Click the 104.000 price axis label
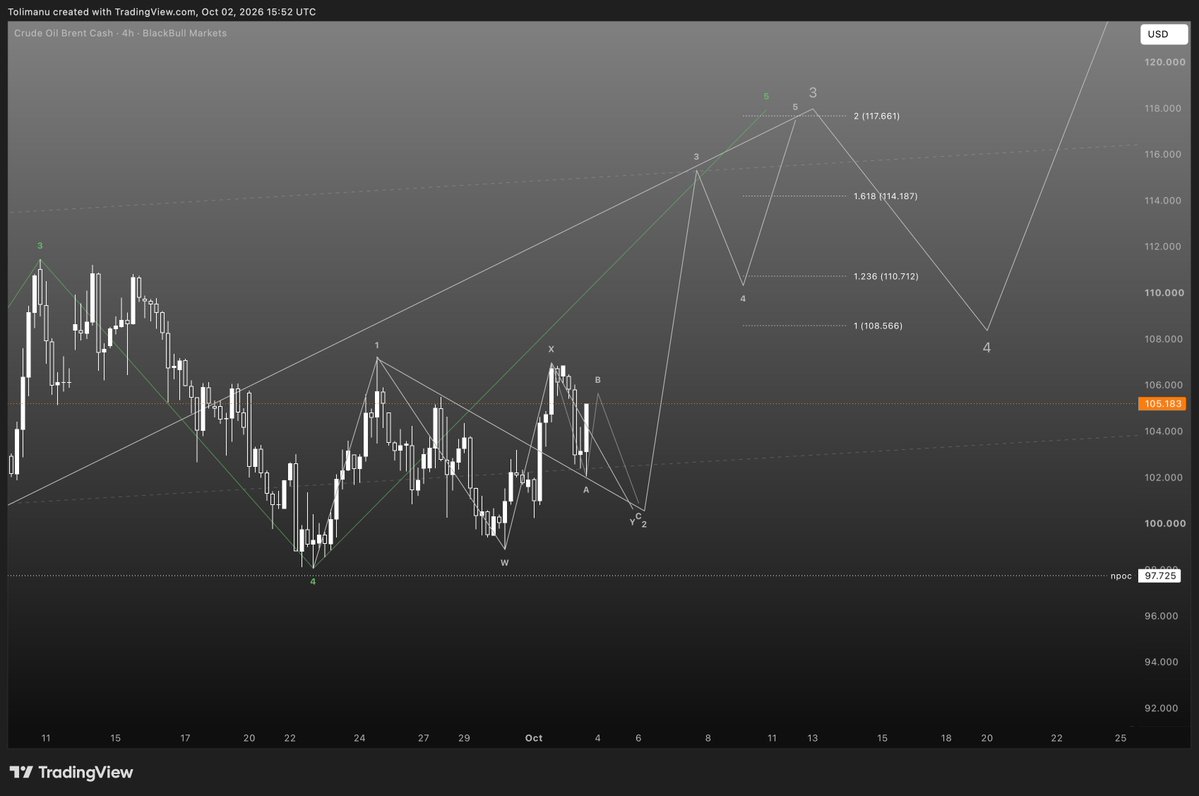 point(1163,431)
